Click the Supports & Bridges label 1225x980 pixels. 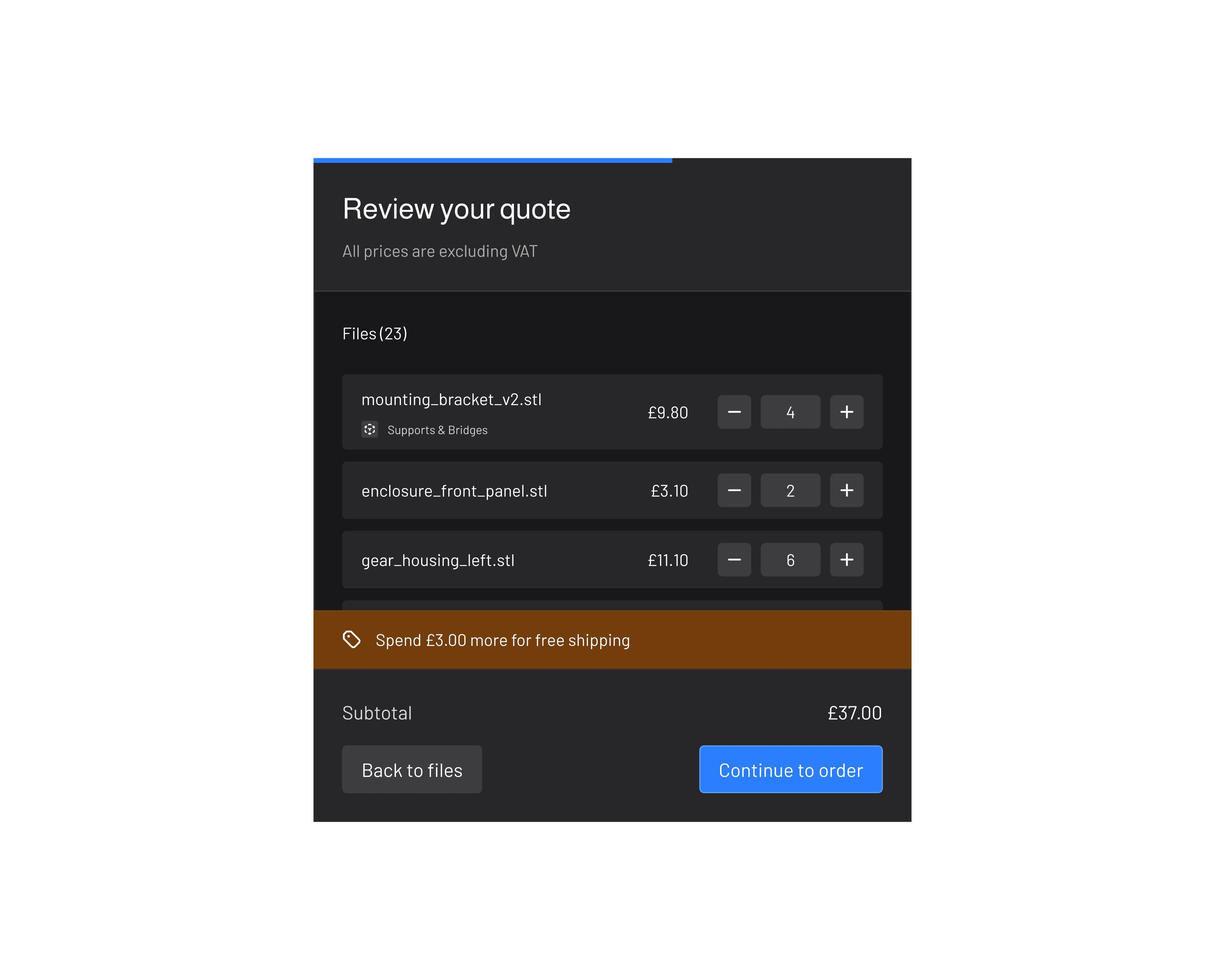tap(437, 430)
